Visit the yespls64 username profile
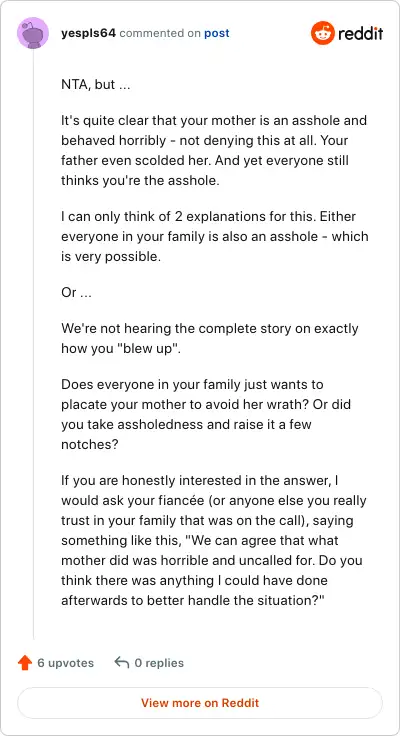The height and width of the screenshot is (736, 400). coord(88,33)
